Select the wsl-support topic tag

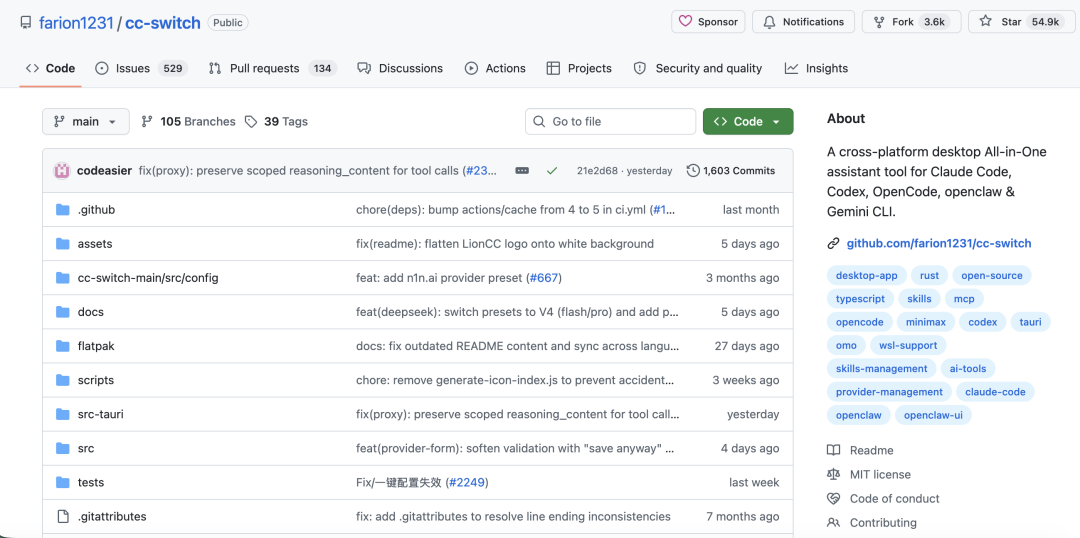tap(908, 345)
